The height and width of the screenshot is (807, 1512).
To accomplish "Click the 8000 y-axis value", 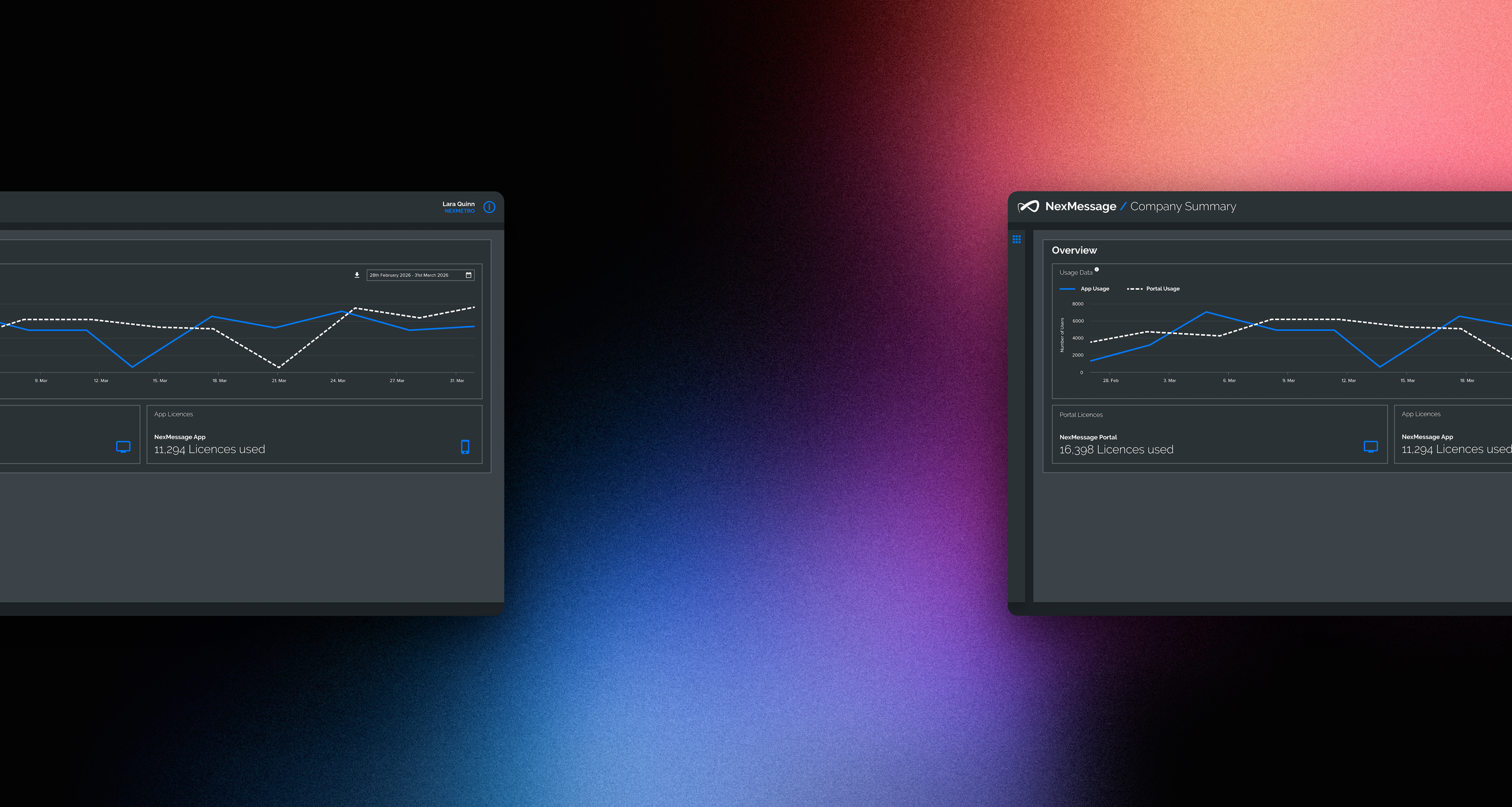I will (1077, 304).
